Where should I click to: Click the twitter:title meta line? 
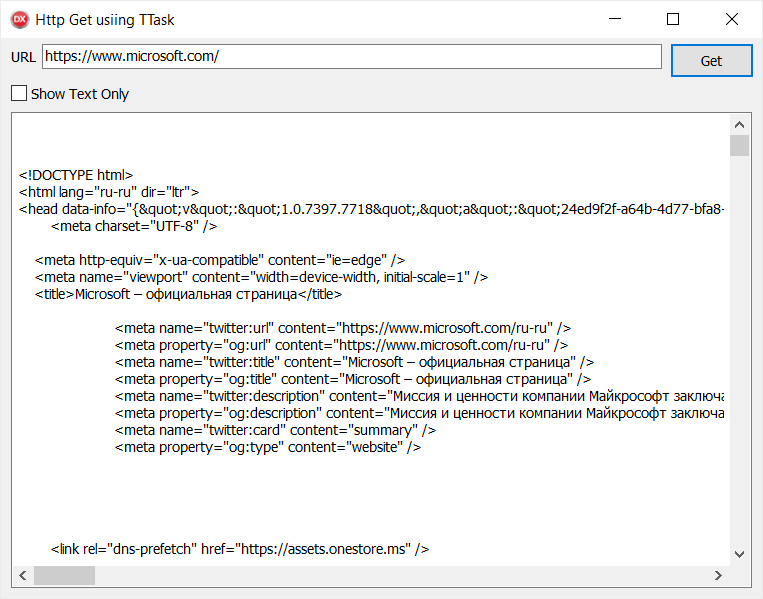pos(354,363)
